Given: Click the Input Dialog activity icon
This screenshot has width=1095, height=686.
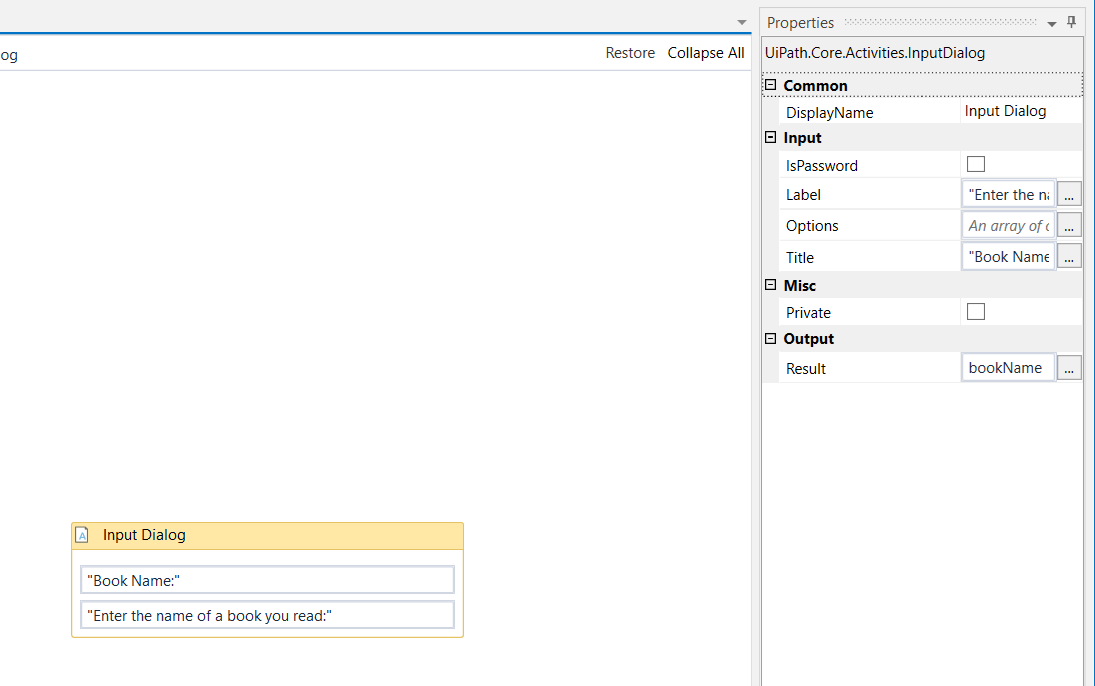Looking at the screenshot, I should point(83,535).
